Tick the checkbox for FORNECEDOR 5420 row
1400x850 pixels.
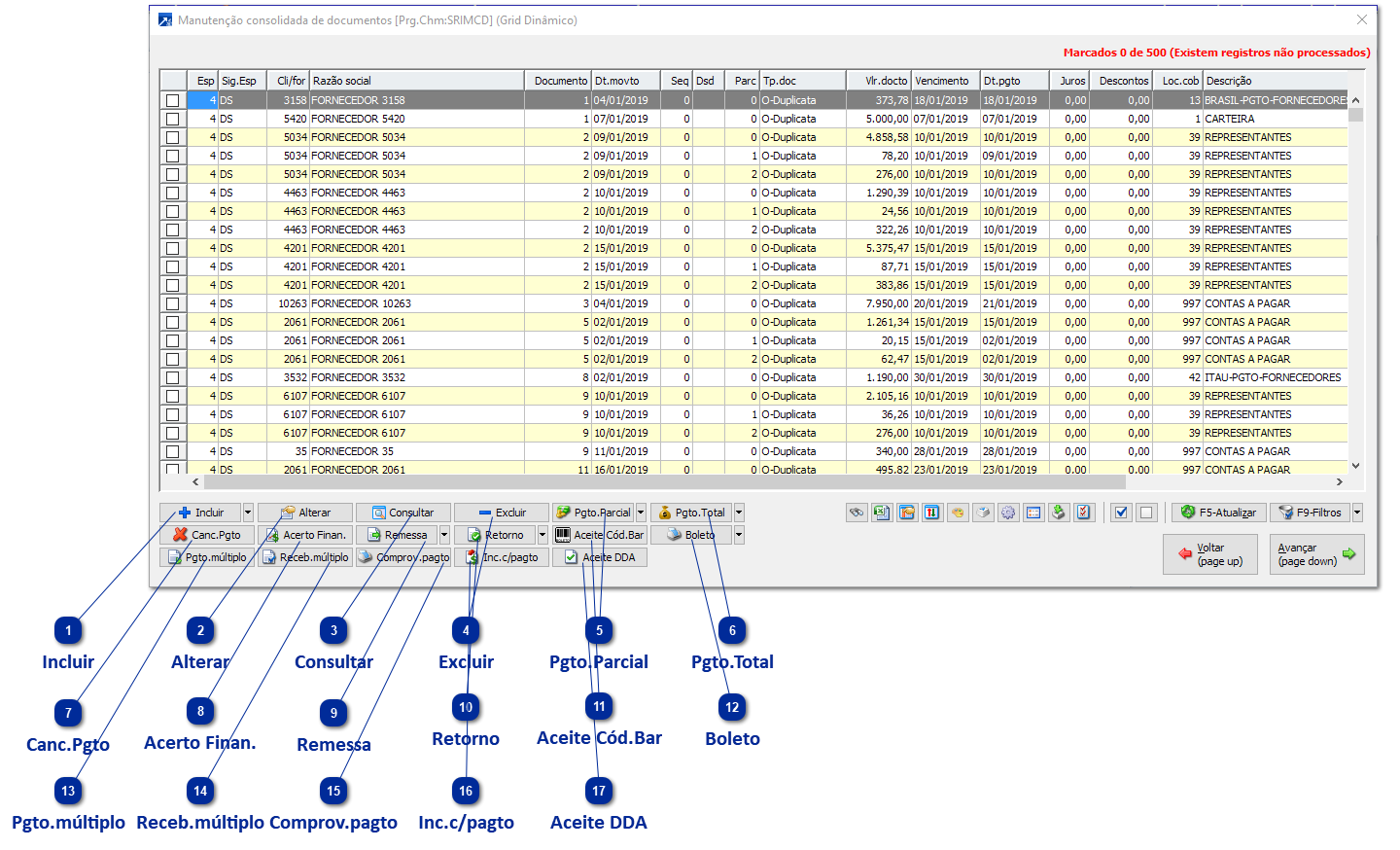(x=173, y=119)
